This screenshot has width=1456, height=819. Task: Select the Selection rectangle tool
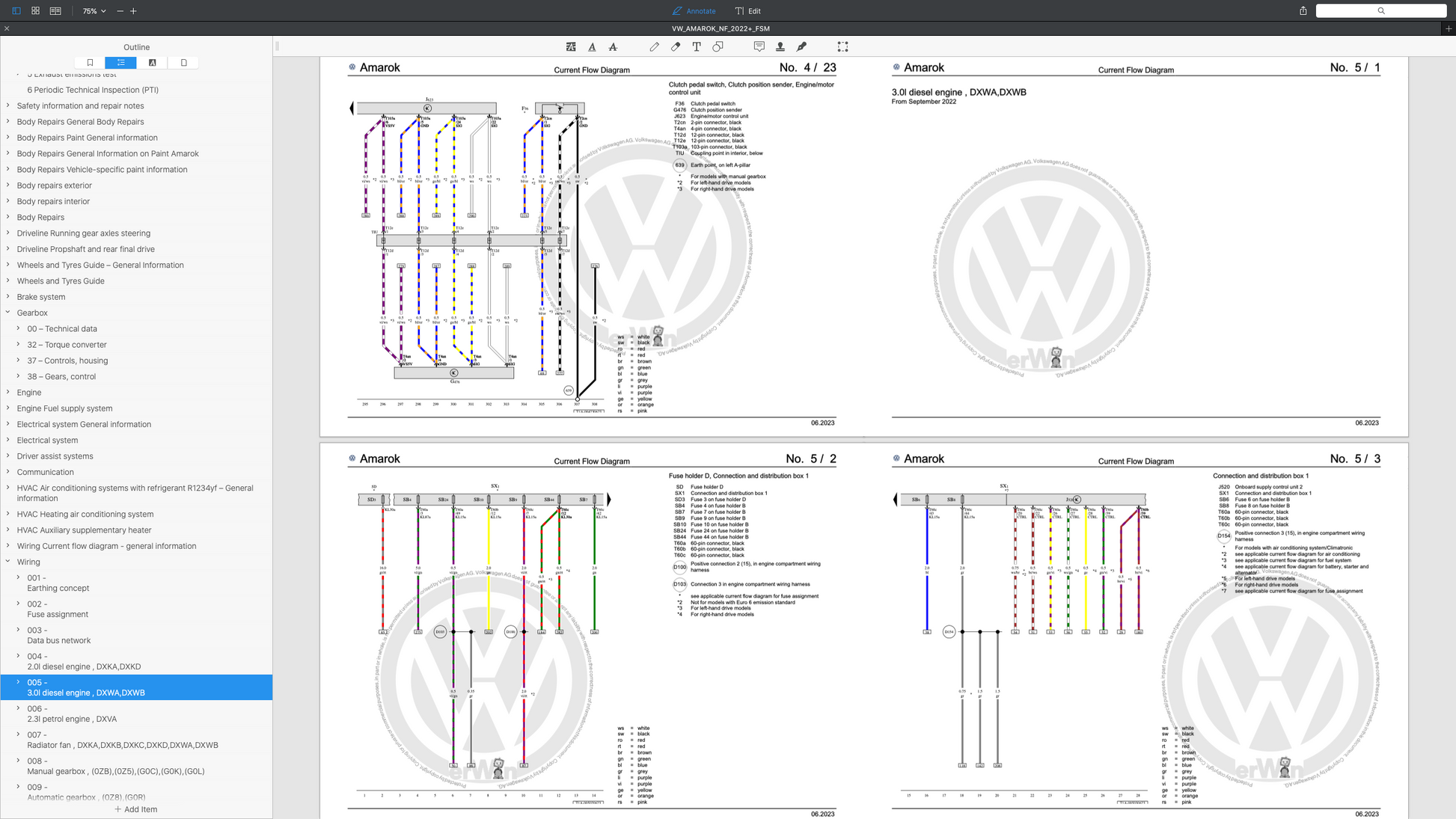(842, 47)
